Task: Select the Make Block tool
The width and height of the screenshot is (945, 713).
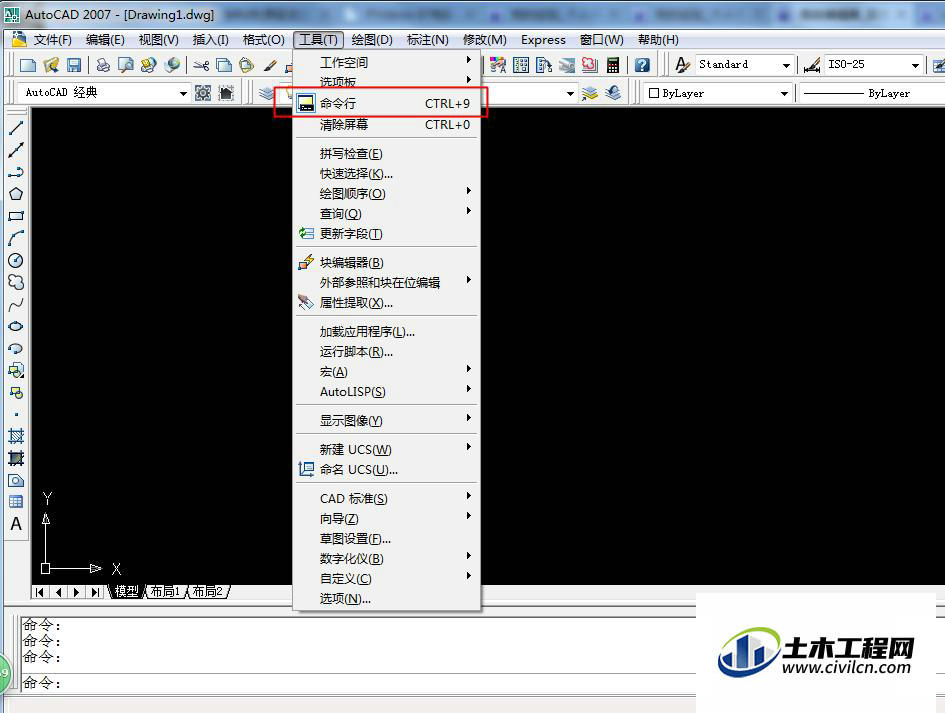Action: tap(16, 392)
